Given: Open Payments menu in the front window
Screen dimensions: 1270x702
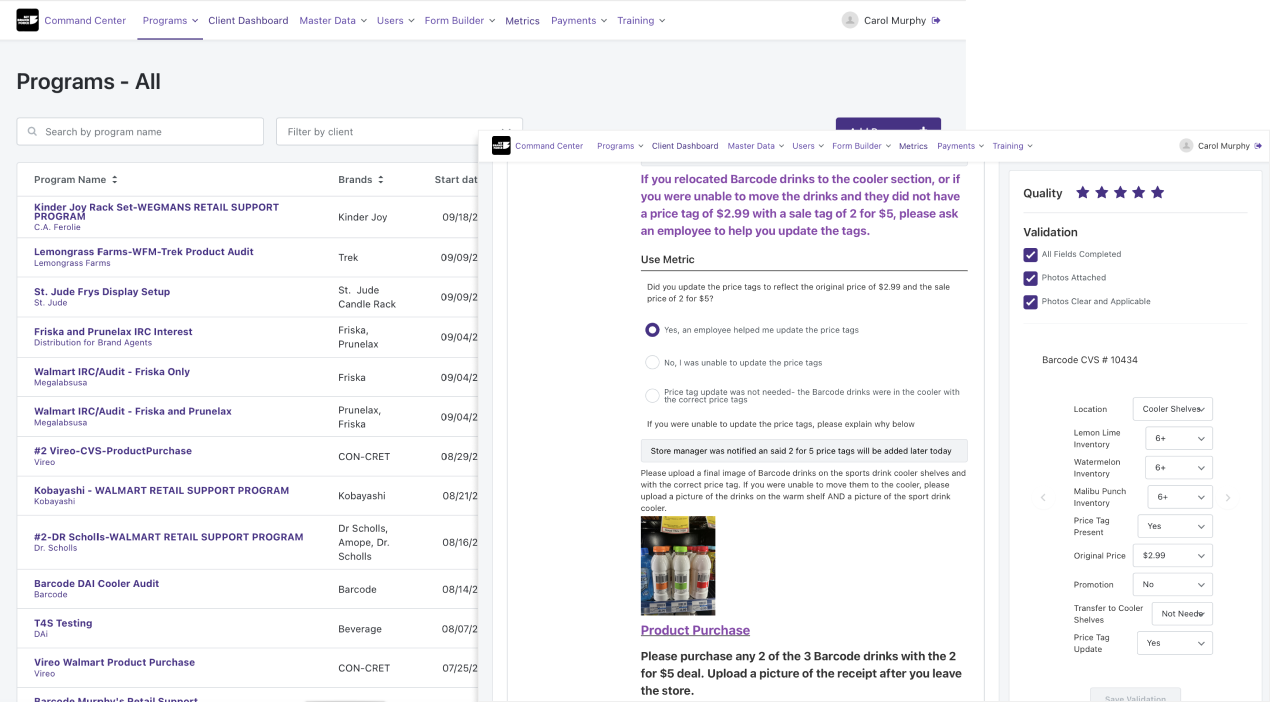Looking at the screenshot, I should click(x=960, y=146).
